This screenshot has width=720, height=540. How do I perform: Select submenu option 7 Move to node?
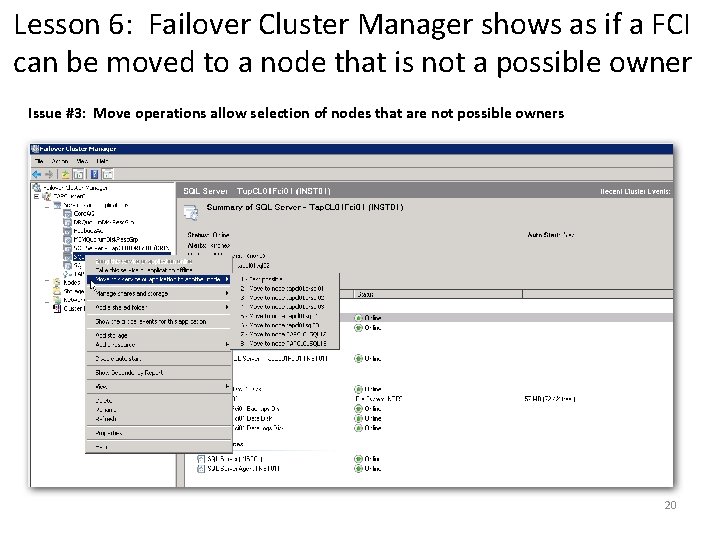tap(283, 334)
